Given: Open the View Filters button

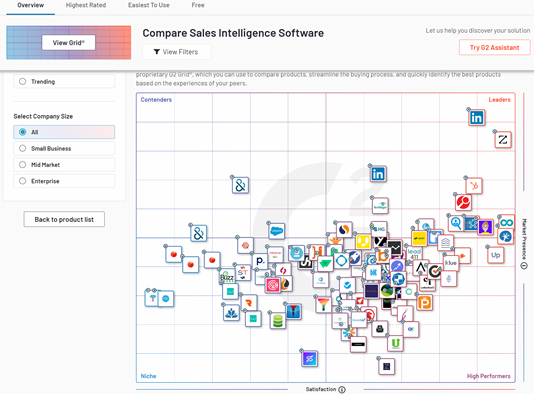Looking at the screenshot, I should click(176, 52).
